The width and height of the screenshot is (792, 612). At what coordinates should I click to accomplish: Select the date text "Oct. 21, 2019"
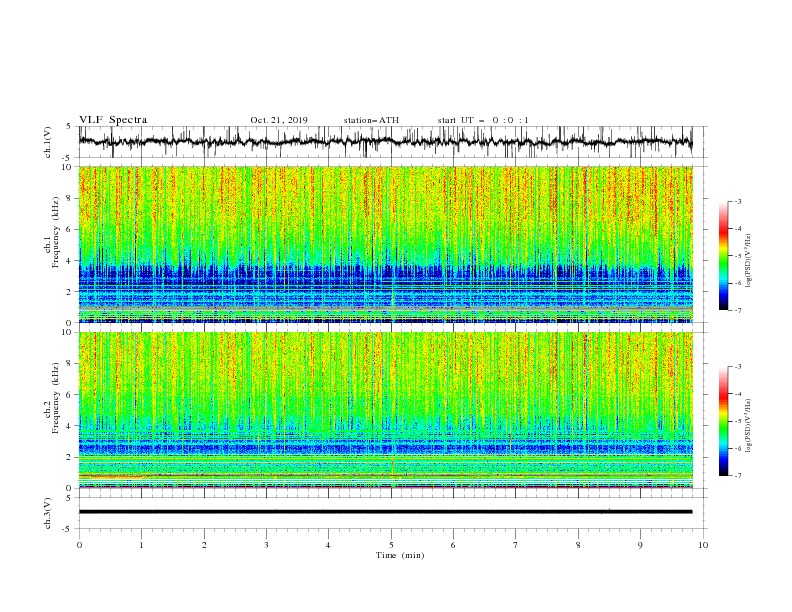tap(279, 120)
